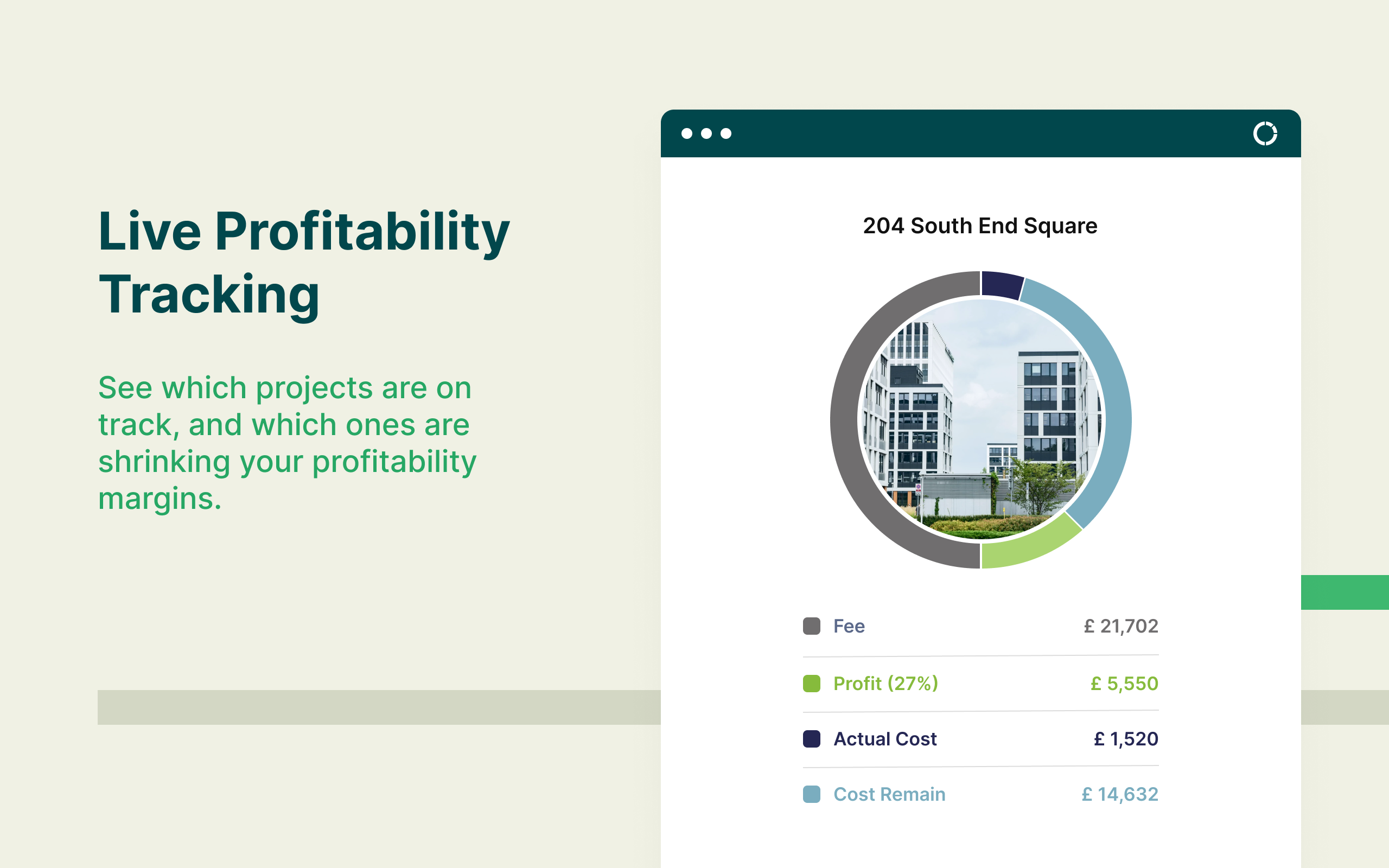The height and width of the screenshot is (868, 1389).
Task: Click the gray Fee legend swatch
Action: pyautogui.click(x=811, y=626)
